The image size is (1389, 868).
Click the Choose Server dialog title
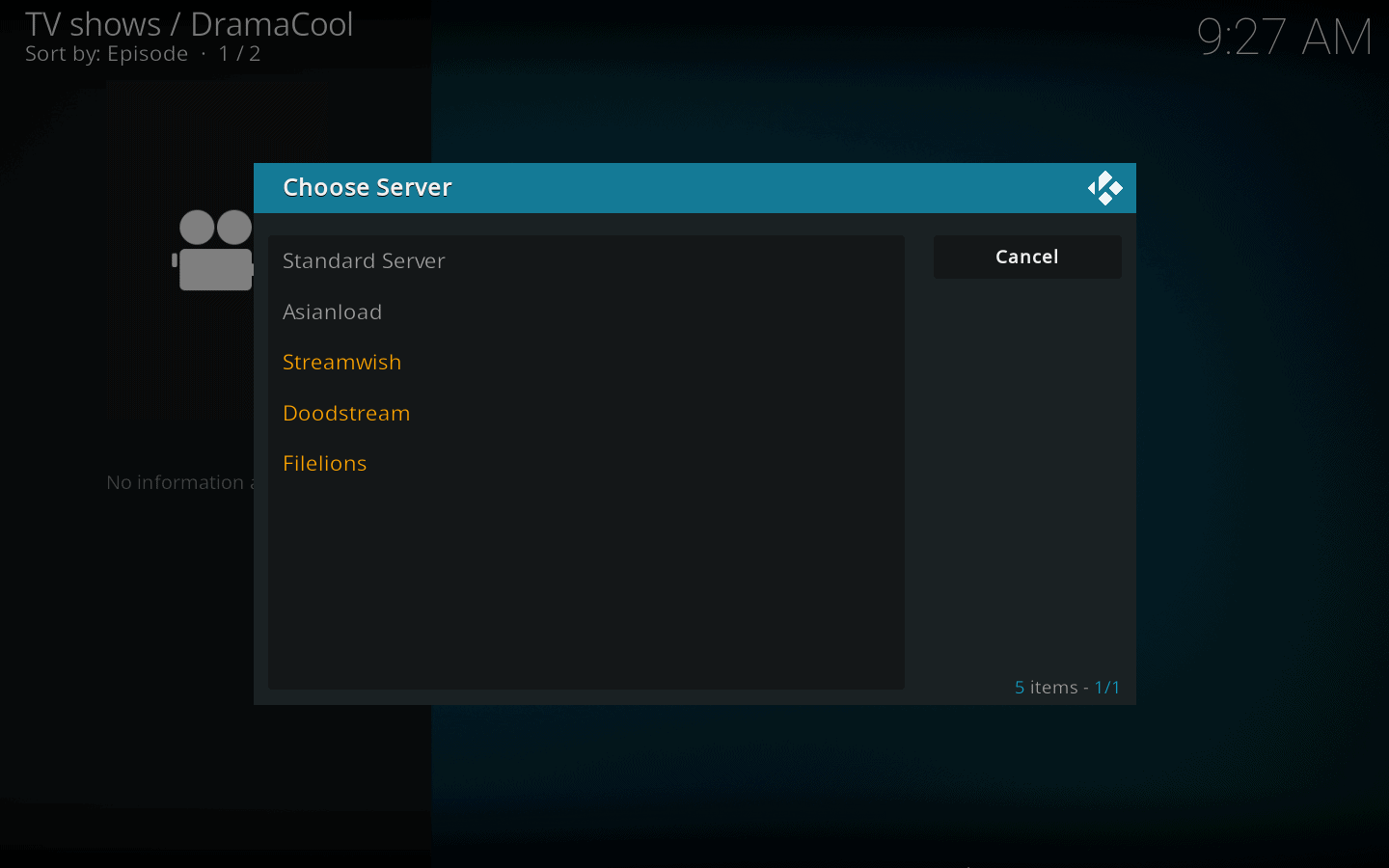pos(367,188)
